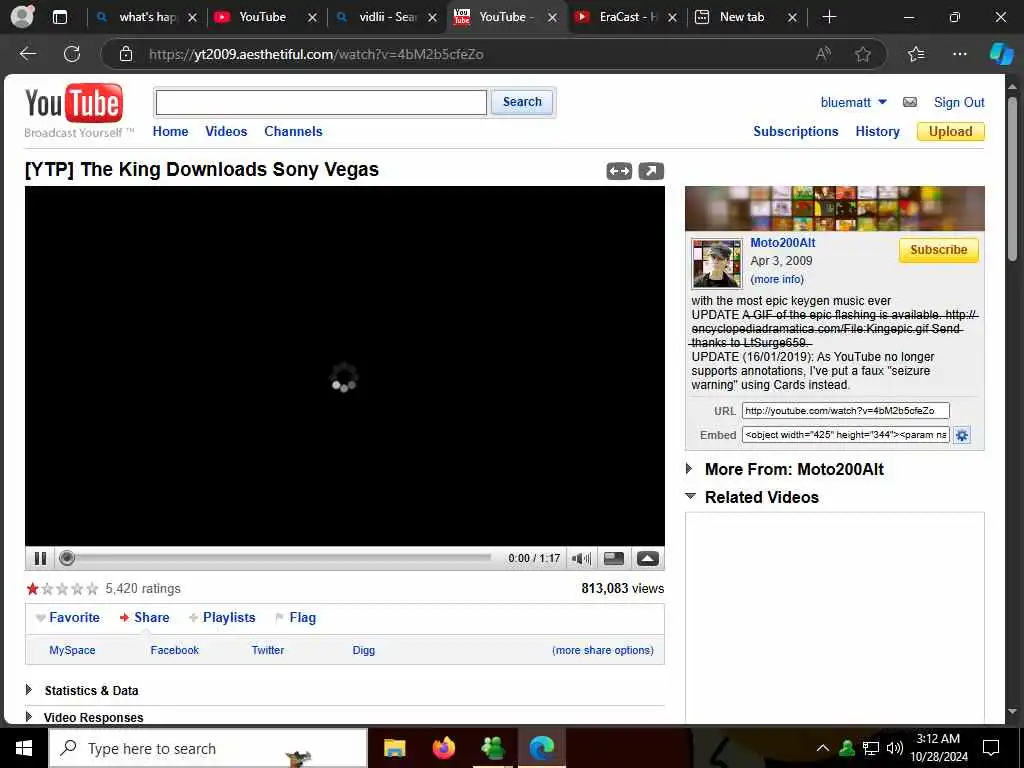Toggle the player size icon
The image size is (1024, 768).
[x=613, y=558]
